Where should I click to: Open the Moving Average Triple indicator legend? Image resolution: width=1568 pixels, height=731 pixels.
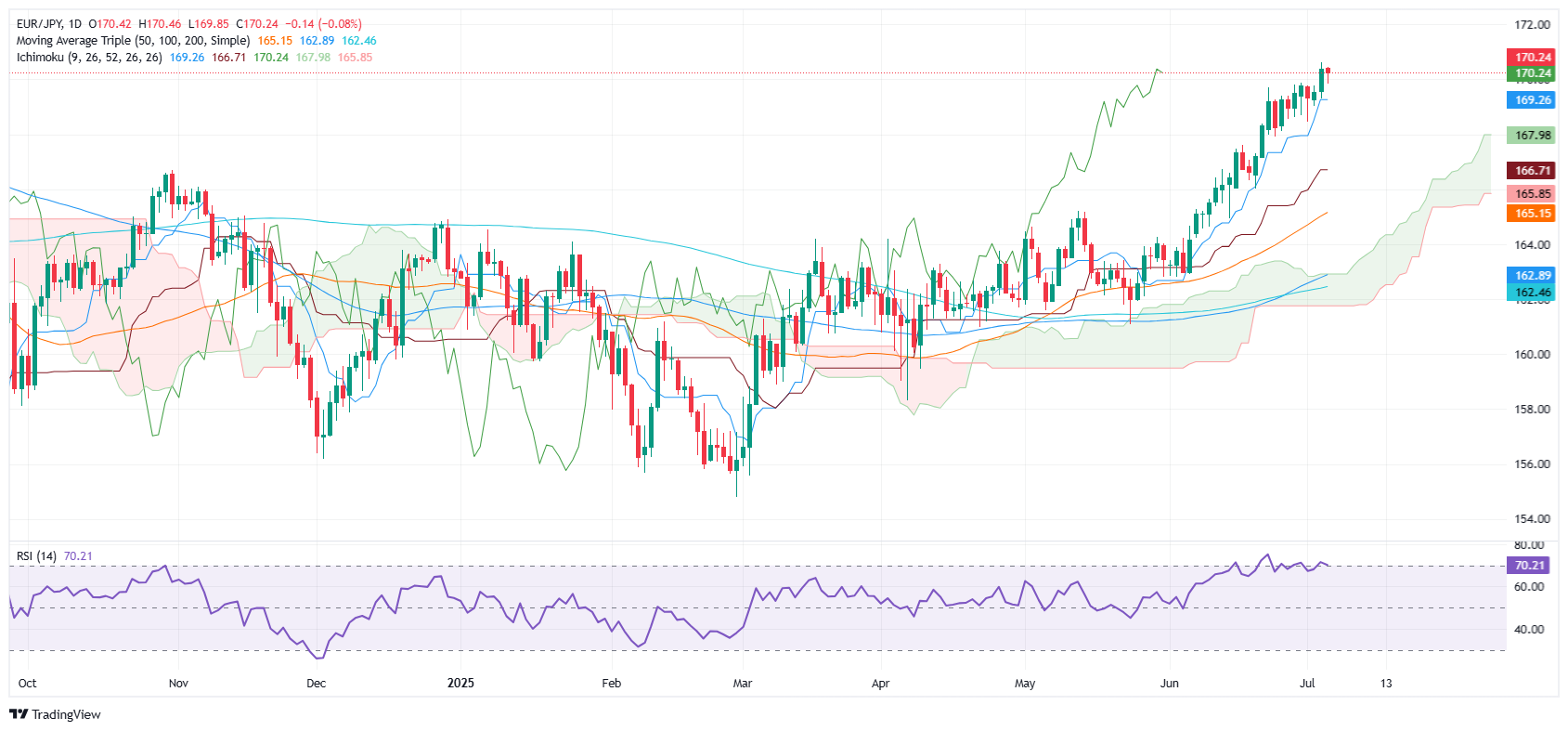[133, 41]
